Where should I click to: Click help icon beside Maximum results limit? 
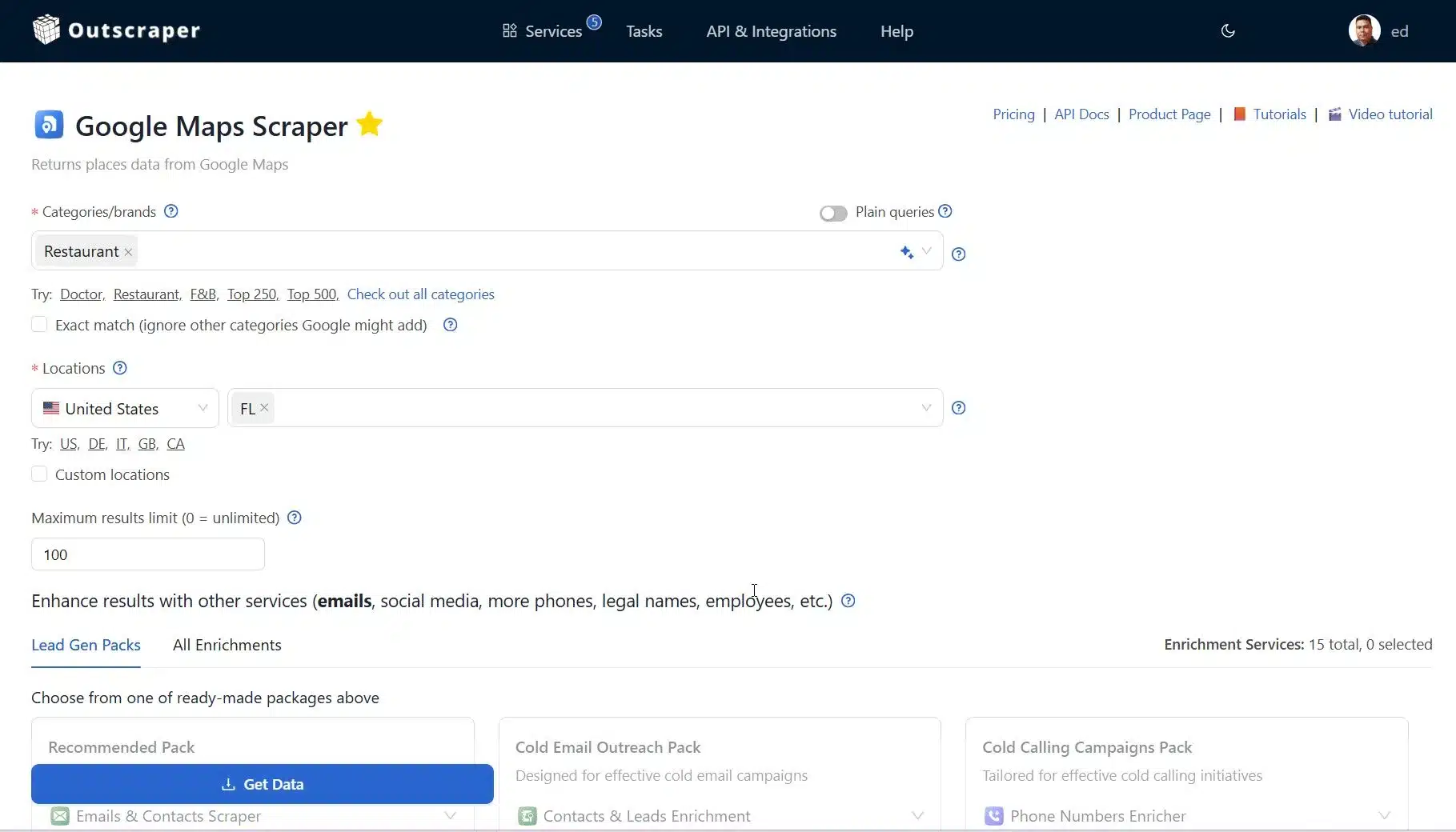point(295,518)
